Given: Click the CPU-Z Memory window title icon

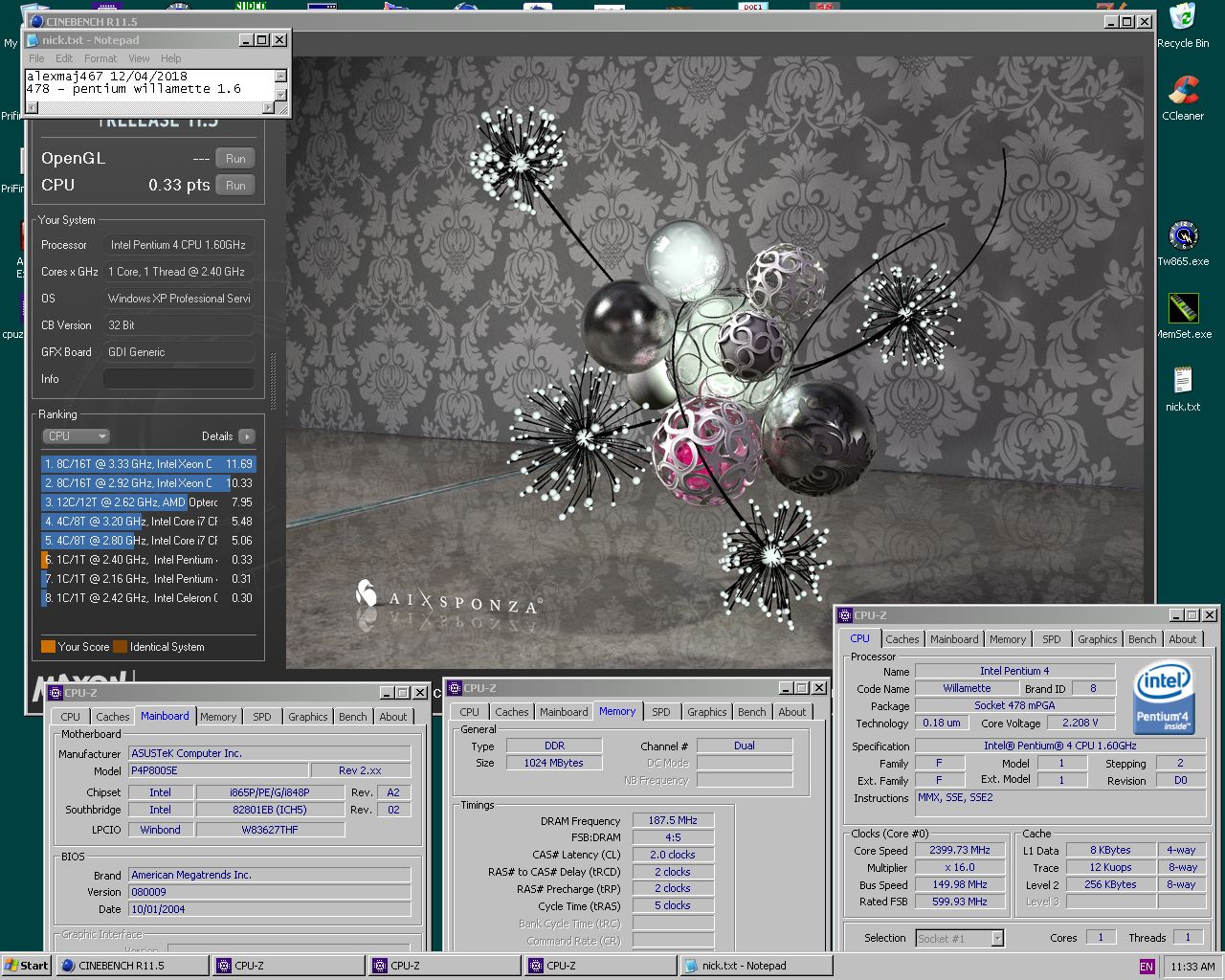Looking at the screenshot, I should click(454, 687).
